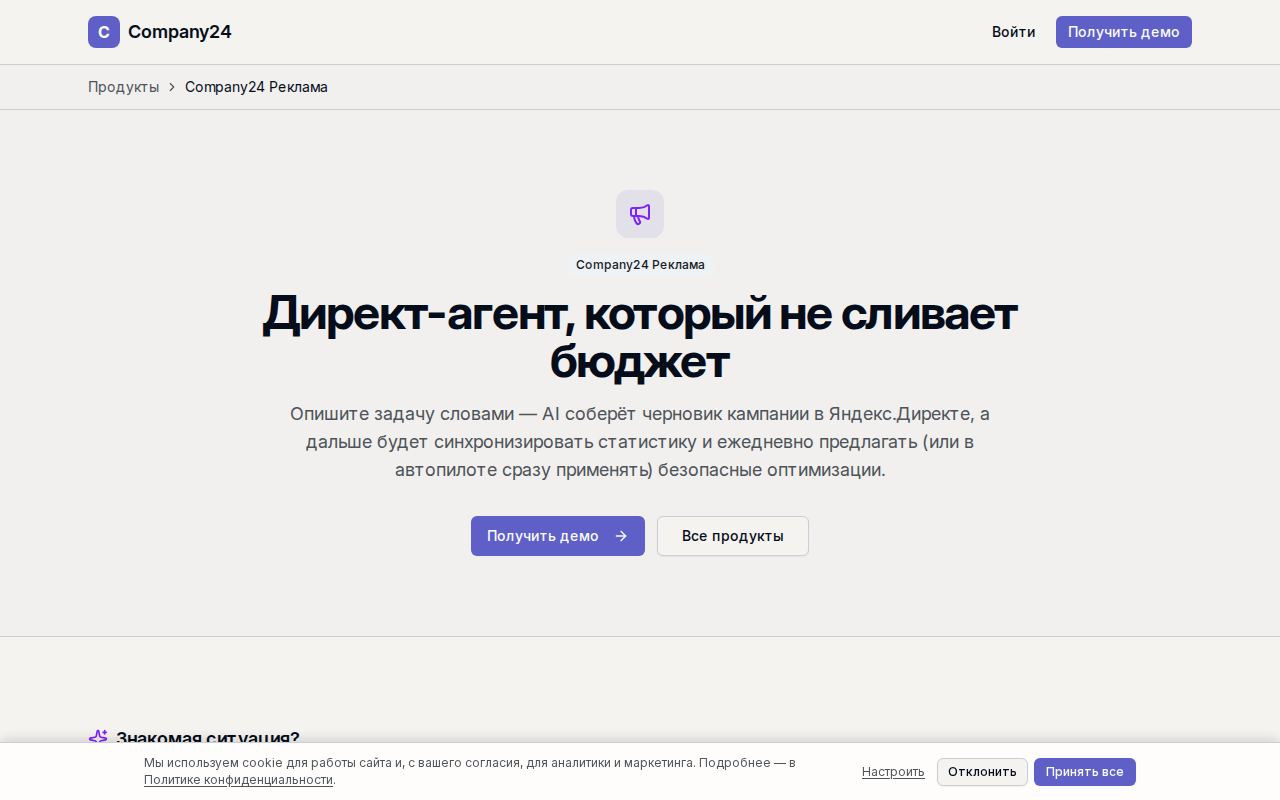Decline cookies with Отклонить button
This screenshot has height=800, width=1280.
[982, 772]
